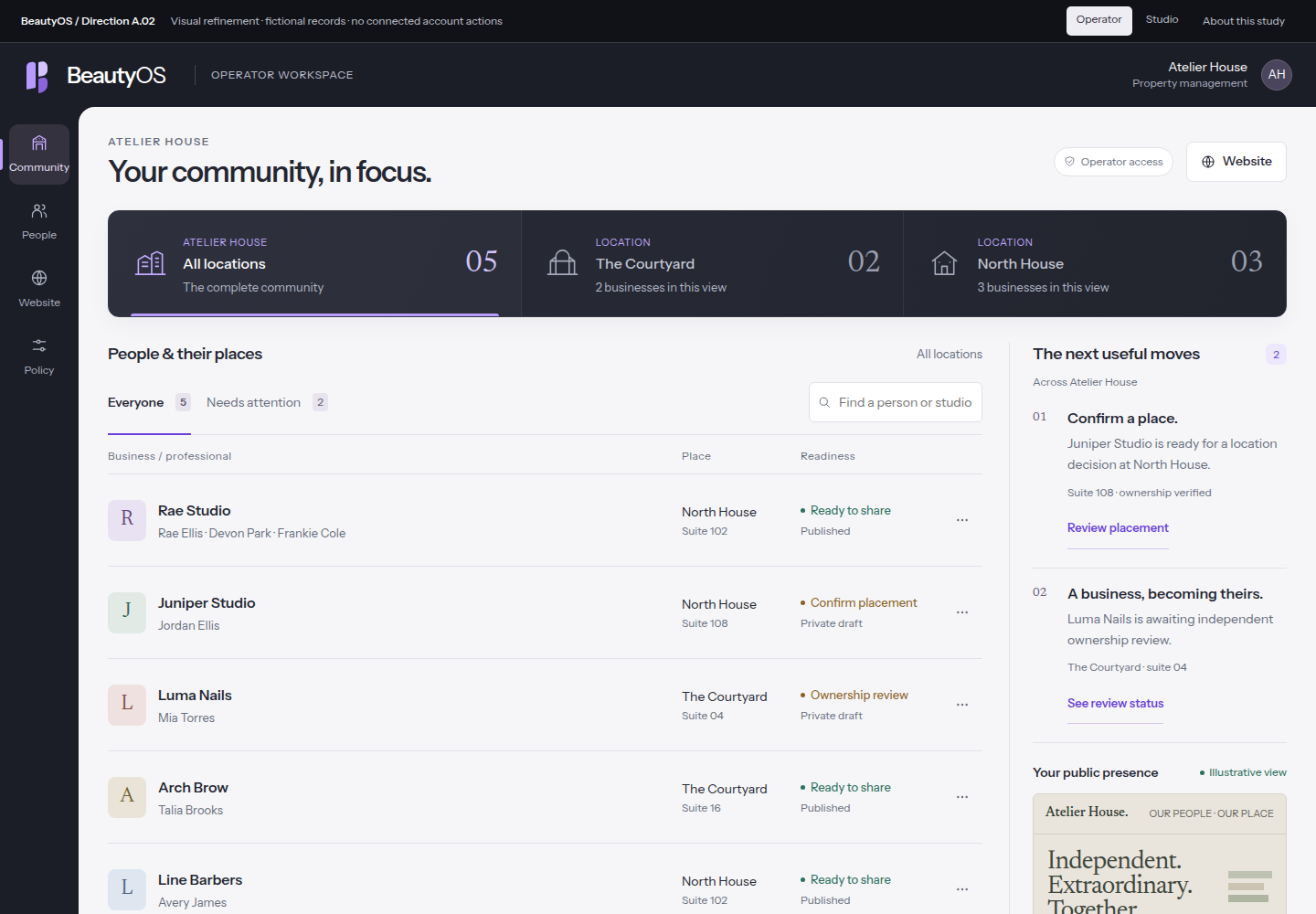Click the All locations buildings icon
1316x914 pixels.
click(x=151, y=263)
